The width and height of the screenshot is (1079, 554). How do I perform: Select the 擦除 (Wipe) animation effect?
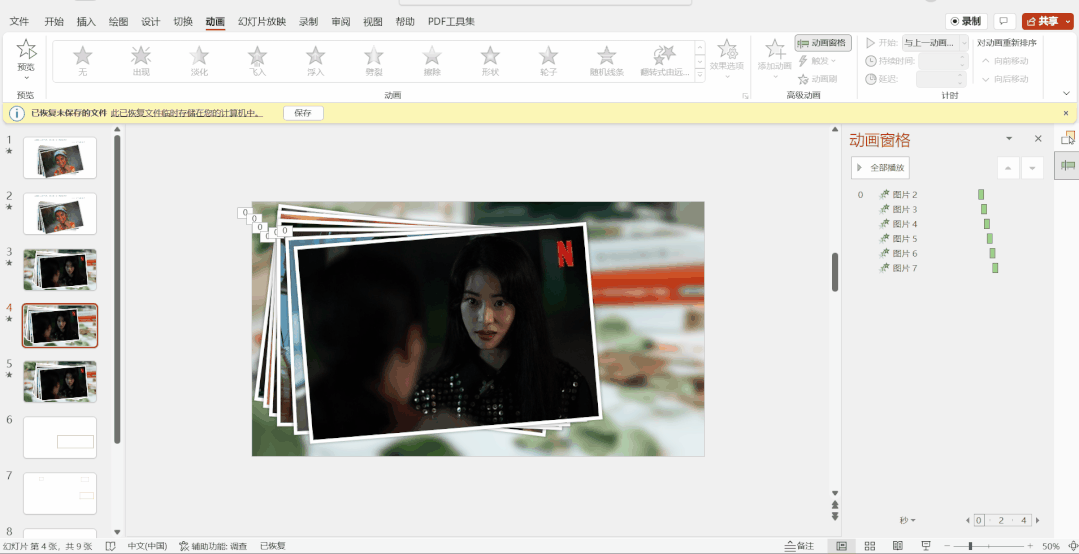tap(431, 61)
